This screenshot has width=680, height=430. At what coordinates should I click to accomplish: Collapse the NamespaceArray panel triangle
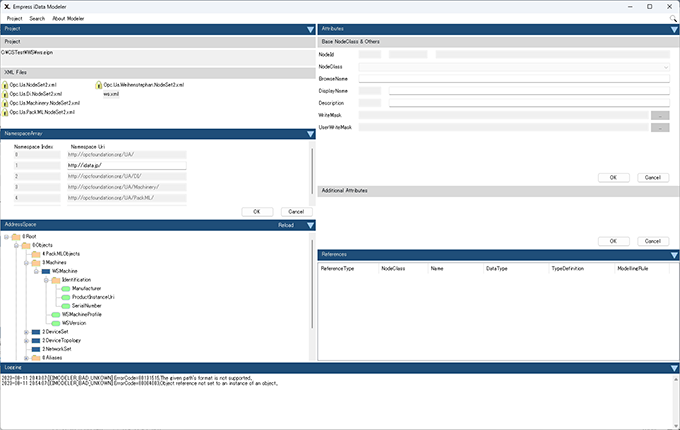coord(311,134)
